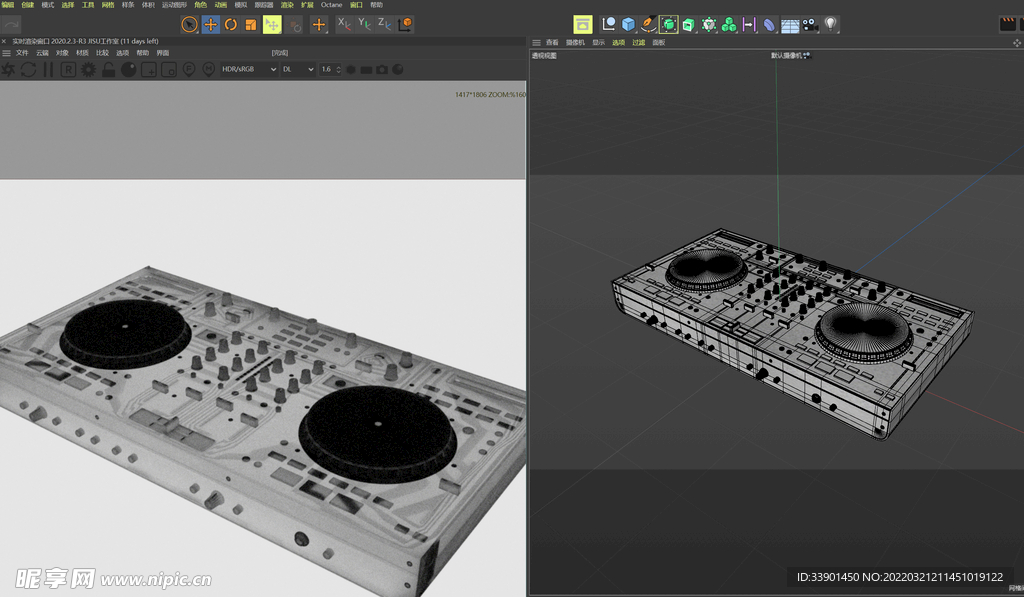Adjust the 1.6 value stepper
Screen dimensions: 1024x597
click(338, 69)
